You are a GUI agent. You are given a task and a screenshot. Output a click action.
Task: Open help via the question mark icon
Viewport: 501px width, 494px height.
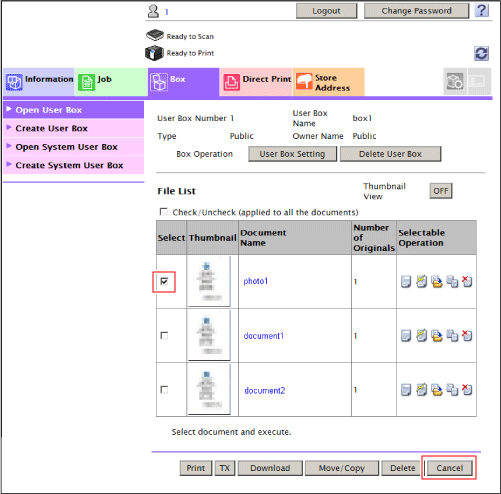481,11
